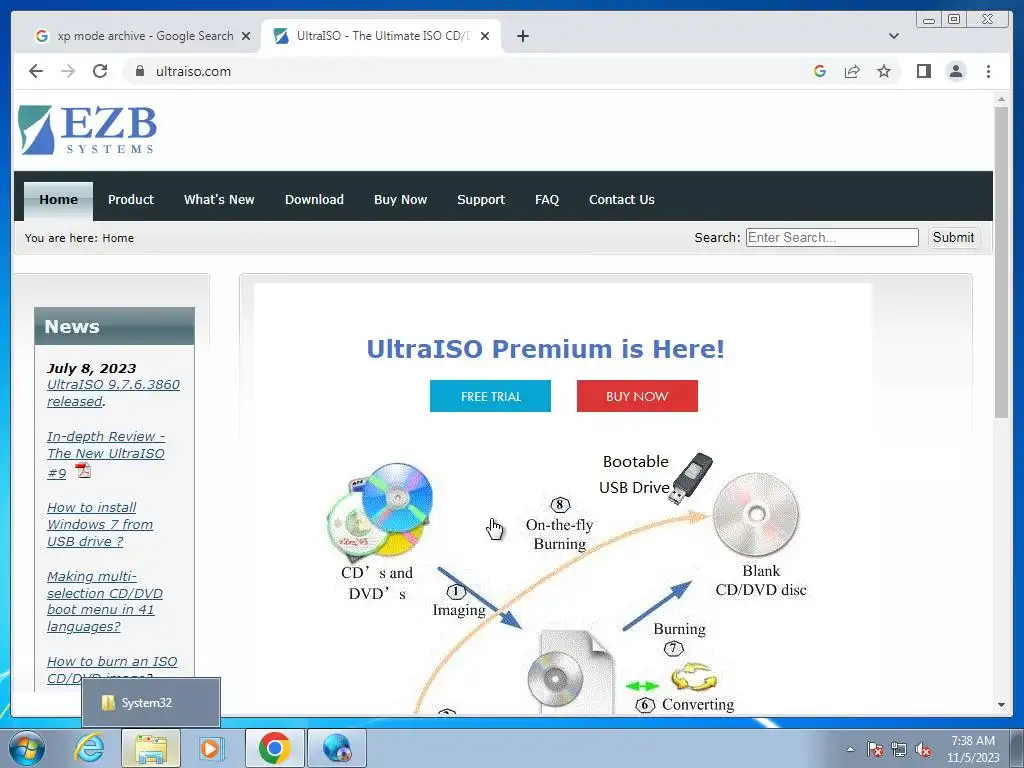Click the globe application taskbar icon
Viewport: 1024px width, 768px height.
coord(337,748)
